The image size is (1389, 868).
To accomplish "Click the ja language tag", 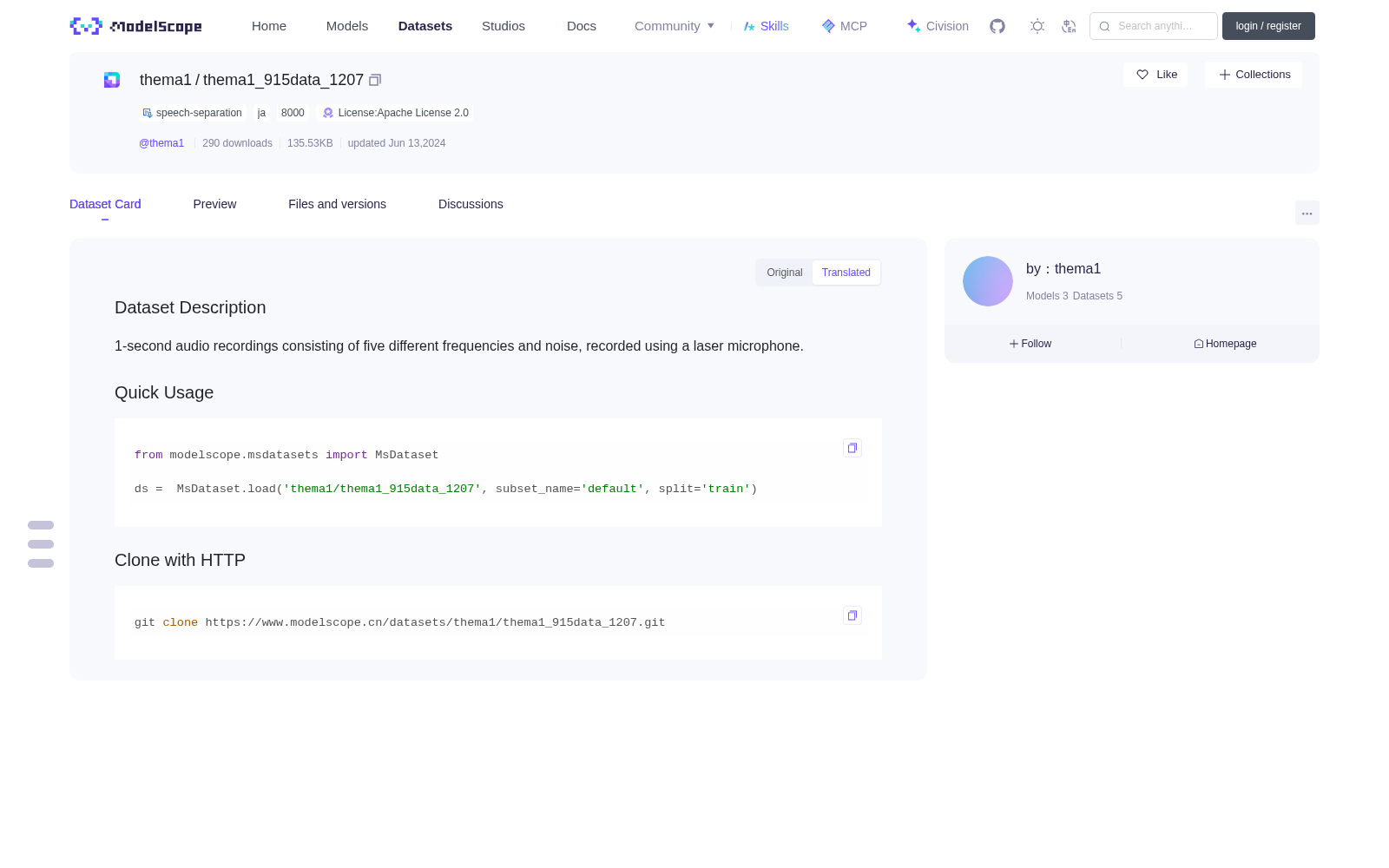I will (261, 113).
